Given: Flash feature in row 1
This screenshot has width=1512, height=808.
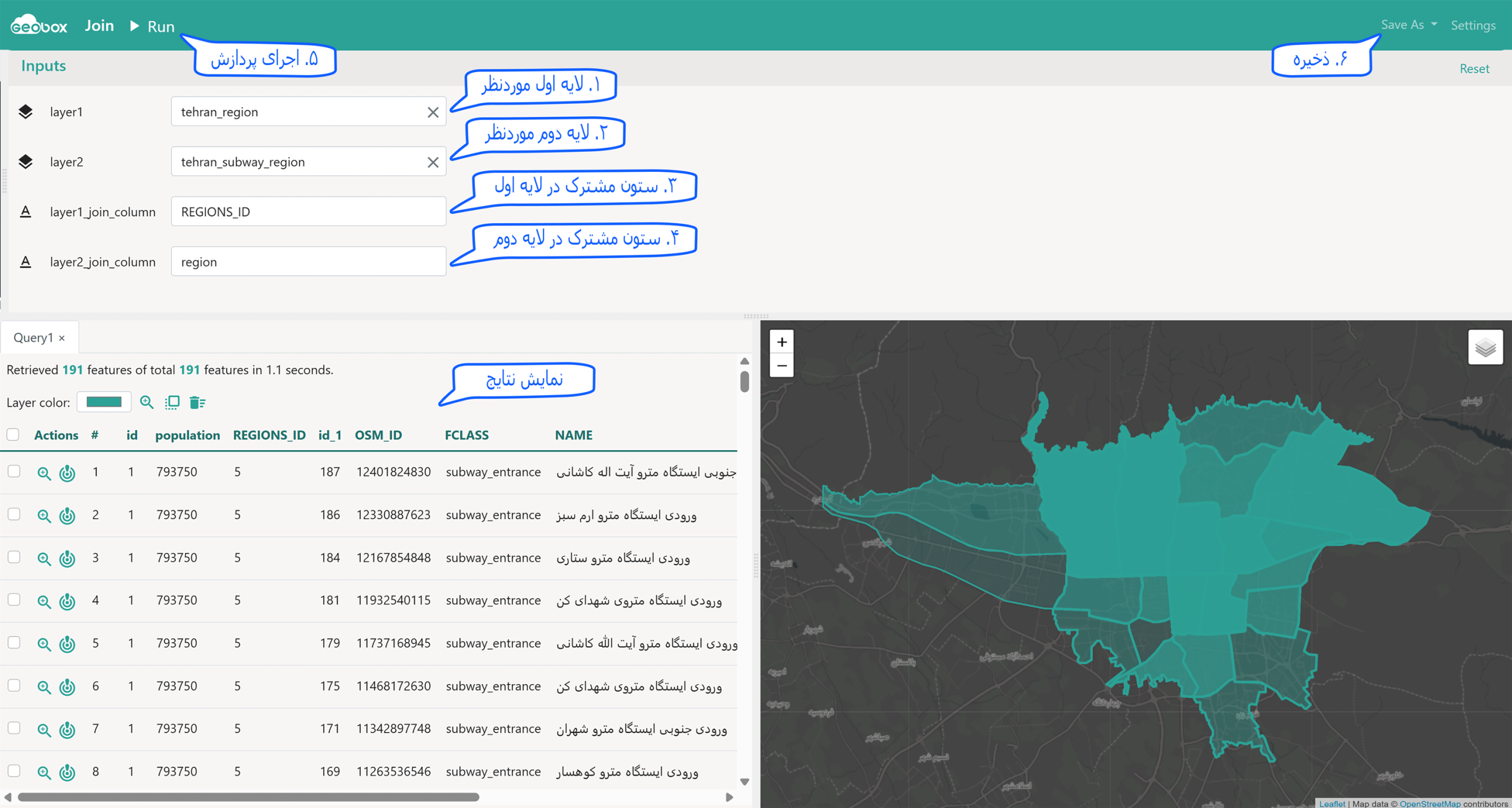Looking at the screenshot, I should (67, 473).
